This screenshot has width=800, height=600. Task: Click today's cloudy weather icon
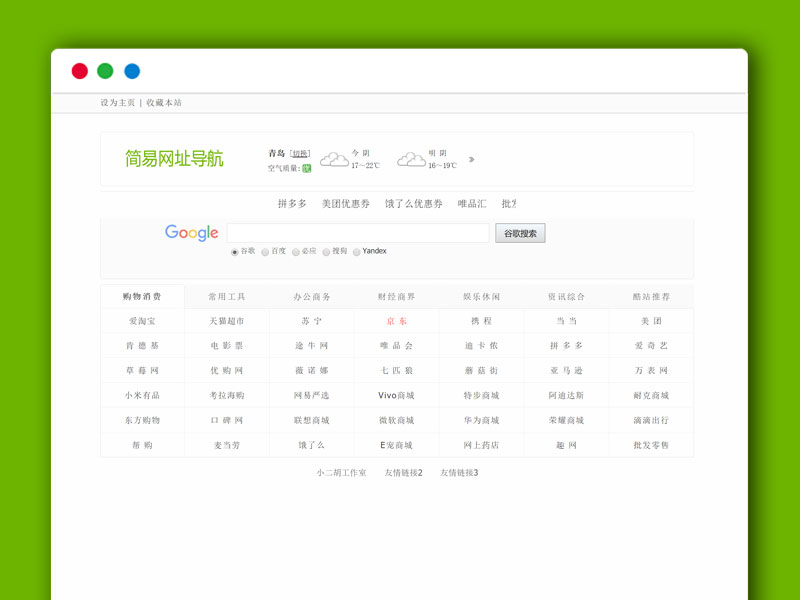point(333,159)
